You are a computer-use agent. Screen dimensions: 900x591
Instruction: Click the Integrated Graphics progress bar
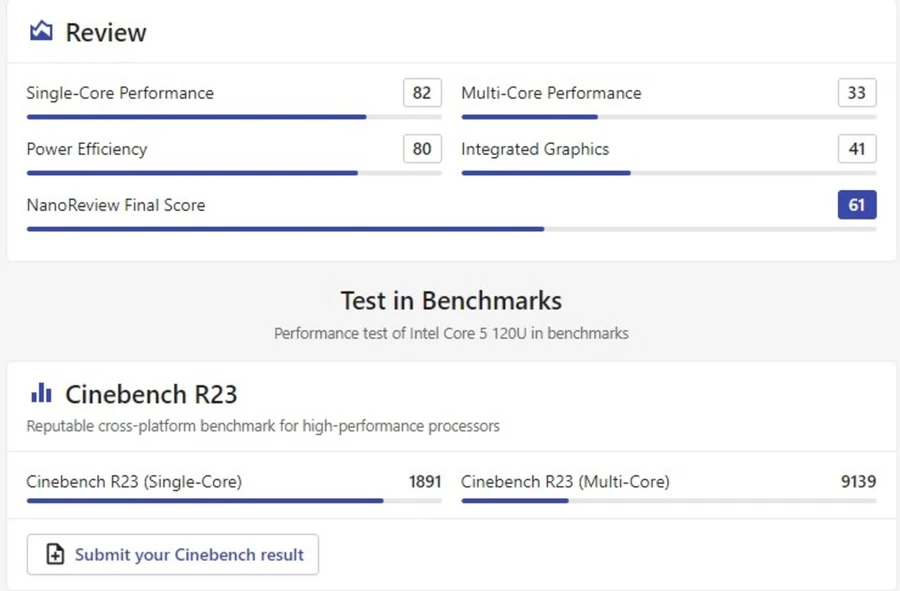[669, 173]
